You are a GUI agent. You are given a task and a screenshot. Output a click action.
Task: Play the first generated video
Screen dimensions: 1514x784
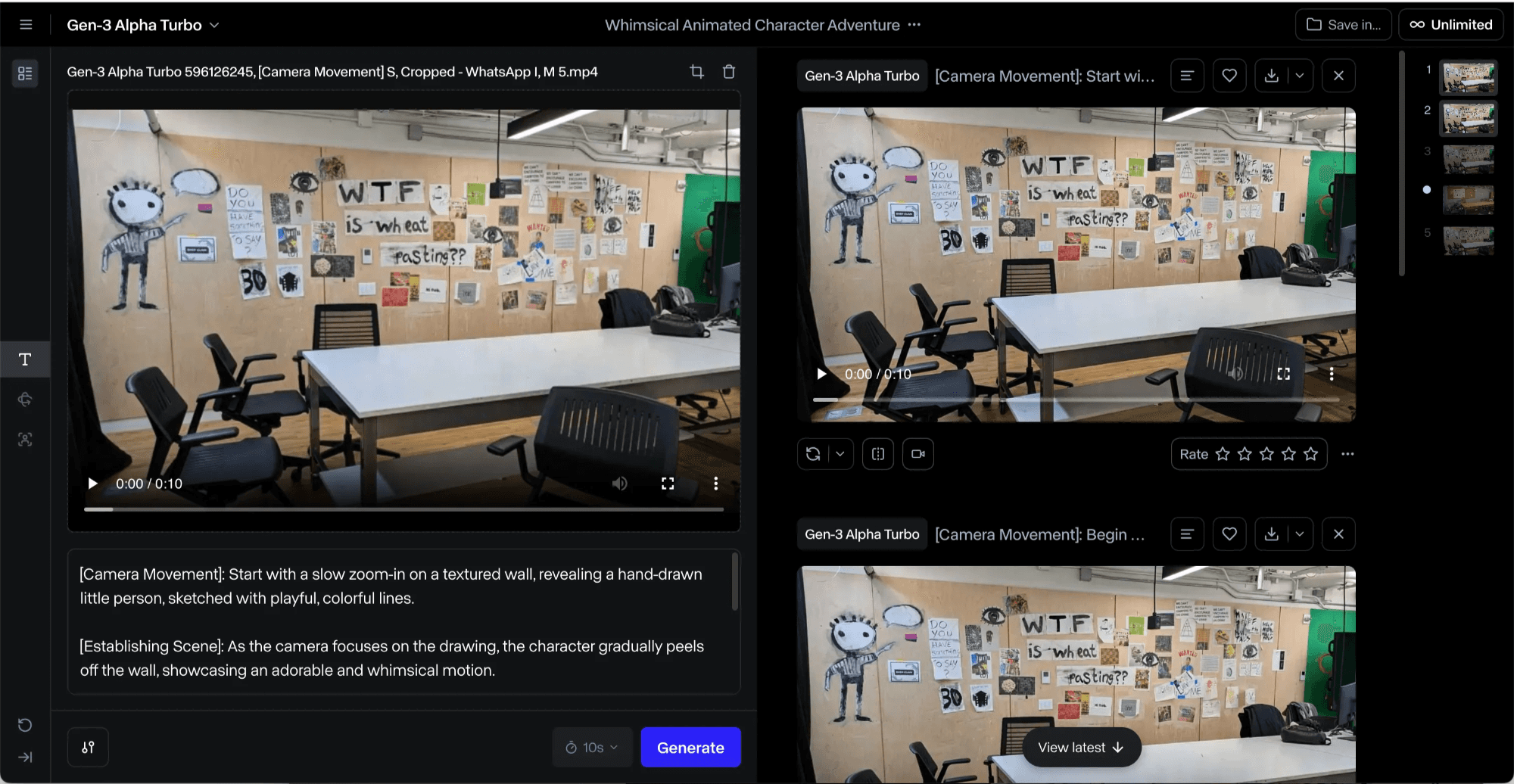pos(821,374)
